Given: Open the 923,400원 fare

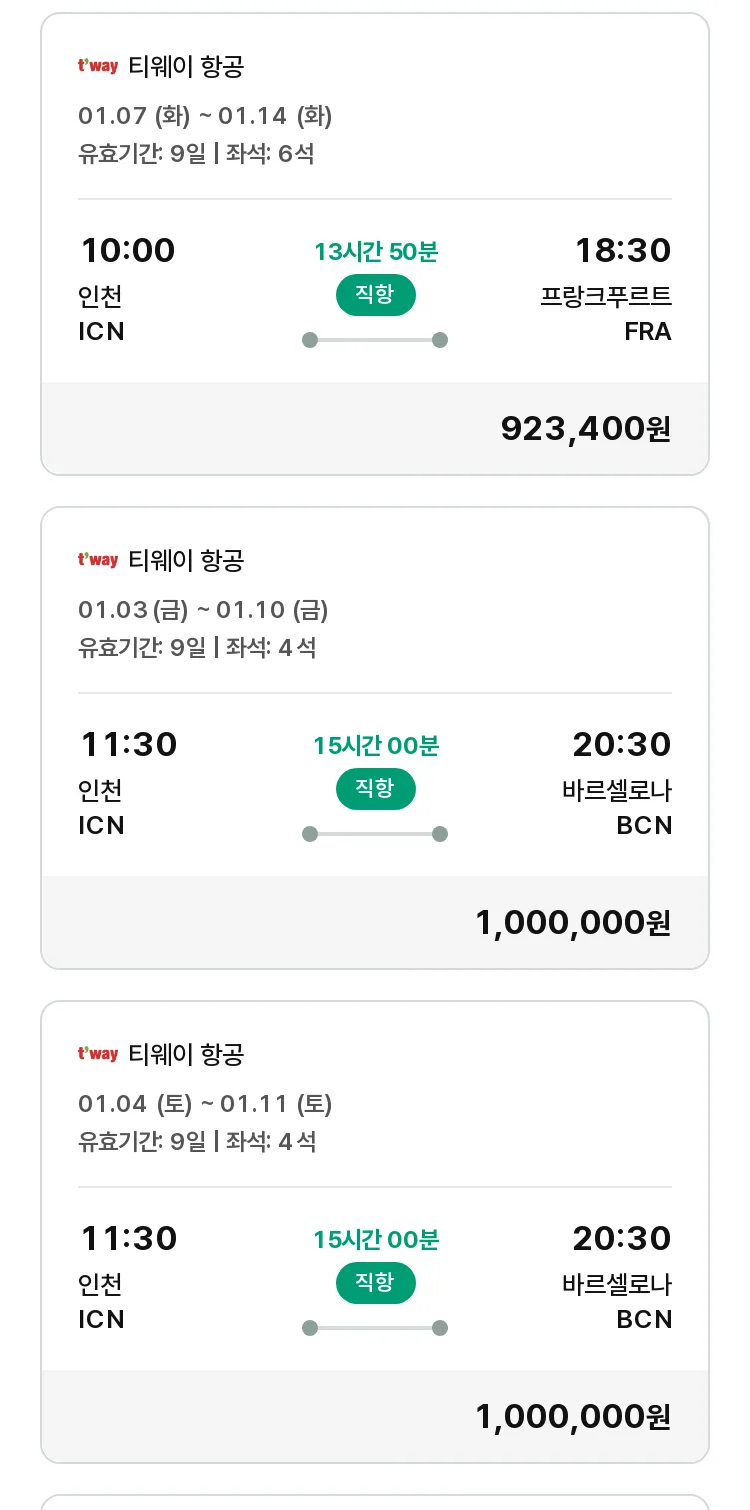Looking at the screenshot, I should tap(586, 428).
